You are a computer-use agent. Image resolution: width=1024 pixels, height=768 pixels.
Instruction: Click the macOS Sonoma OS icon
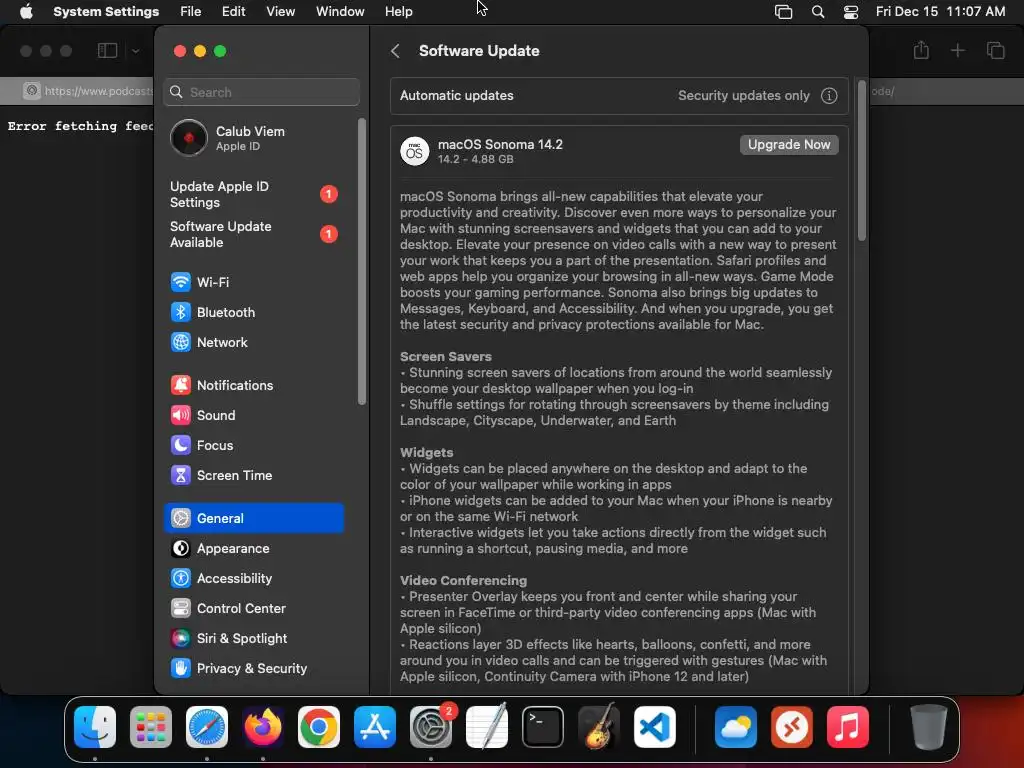[x=415, y=152]
